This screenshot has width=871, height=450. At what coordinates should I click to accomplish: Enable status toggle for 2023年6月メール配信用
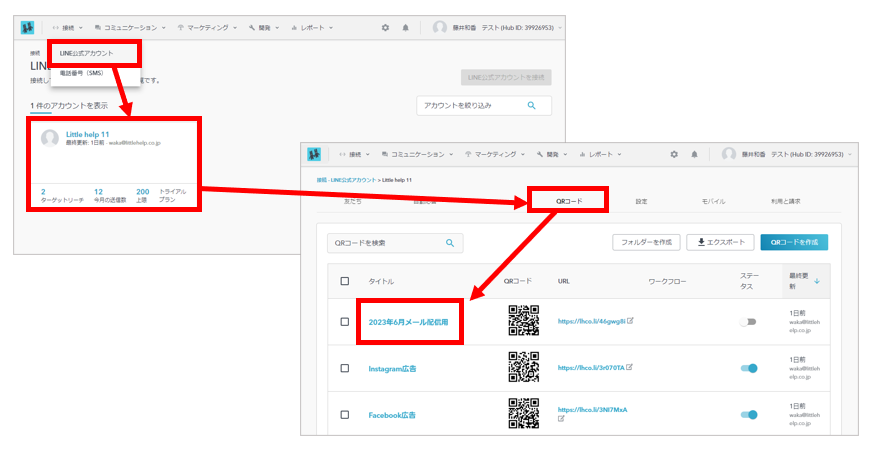[748, 322]
